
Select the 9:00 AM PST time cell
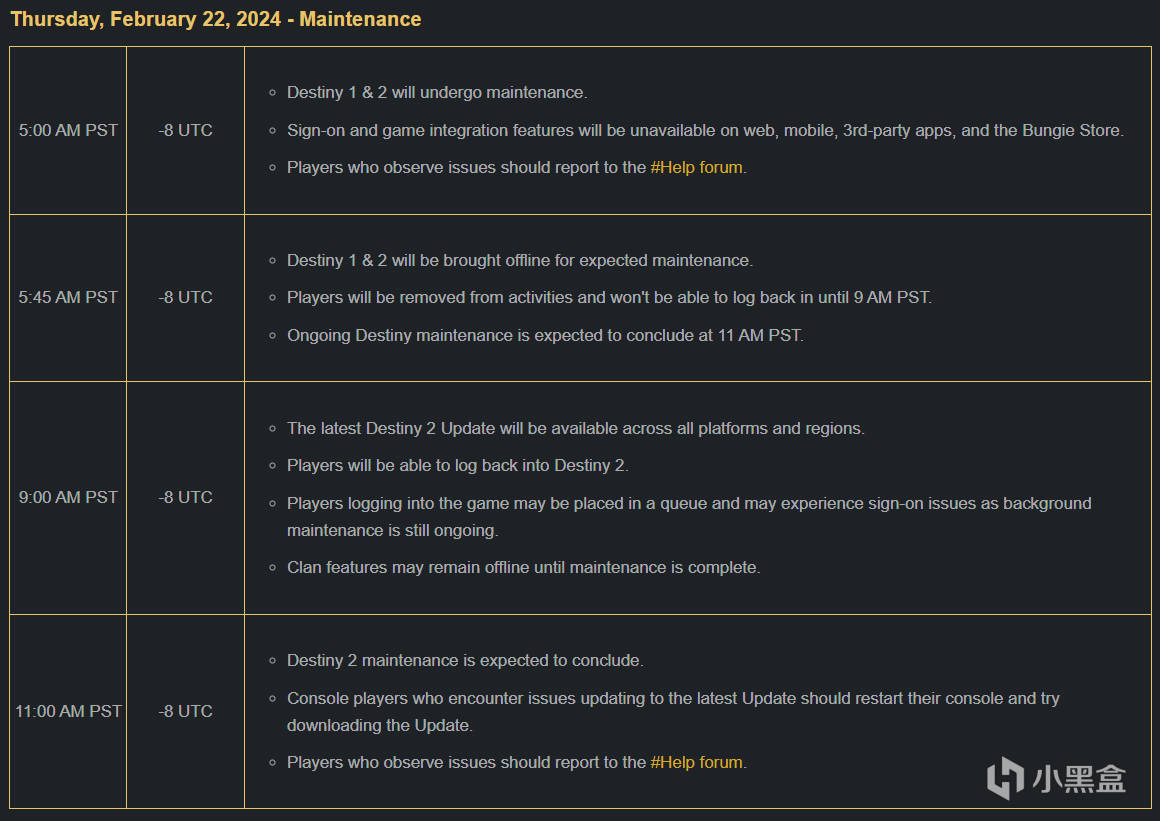[x=68, y=497]
